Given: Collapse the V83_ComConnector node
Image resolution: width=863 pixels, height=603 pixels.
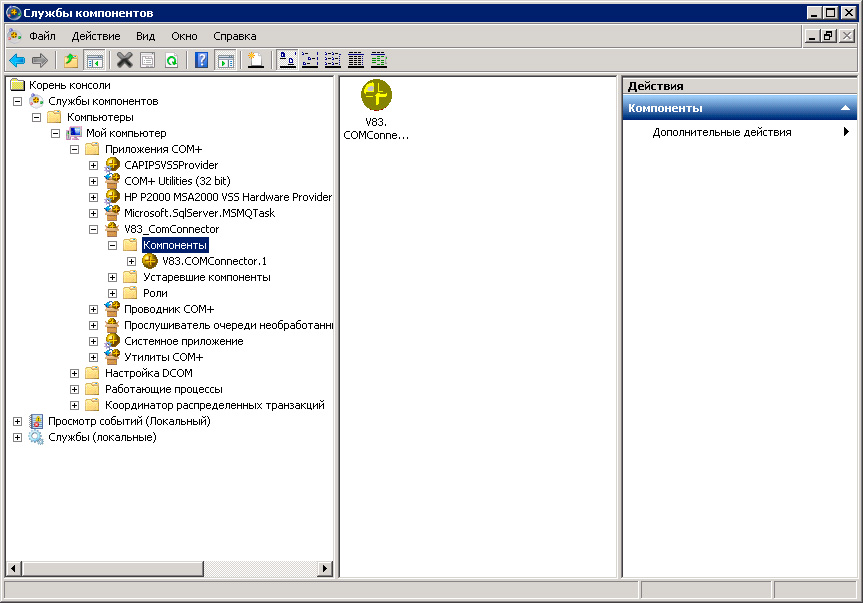Looking at the screenshot, I should coord(94,229).
